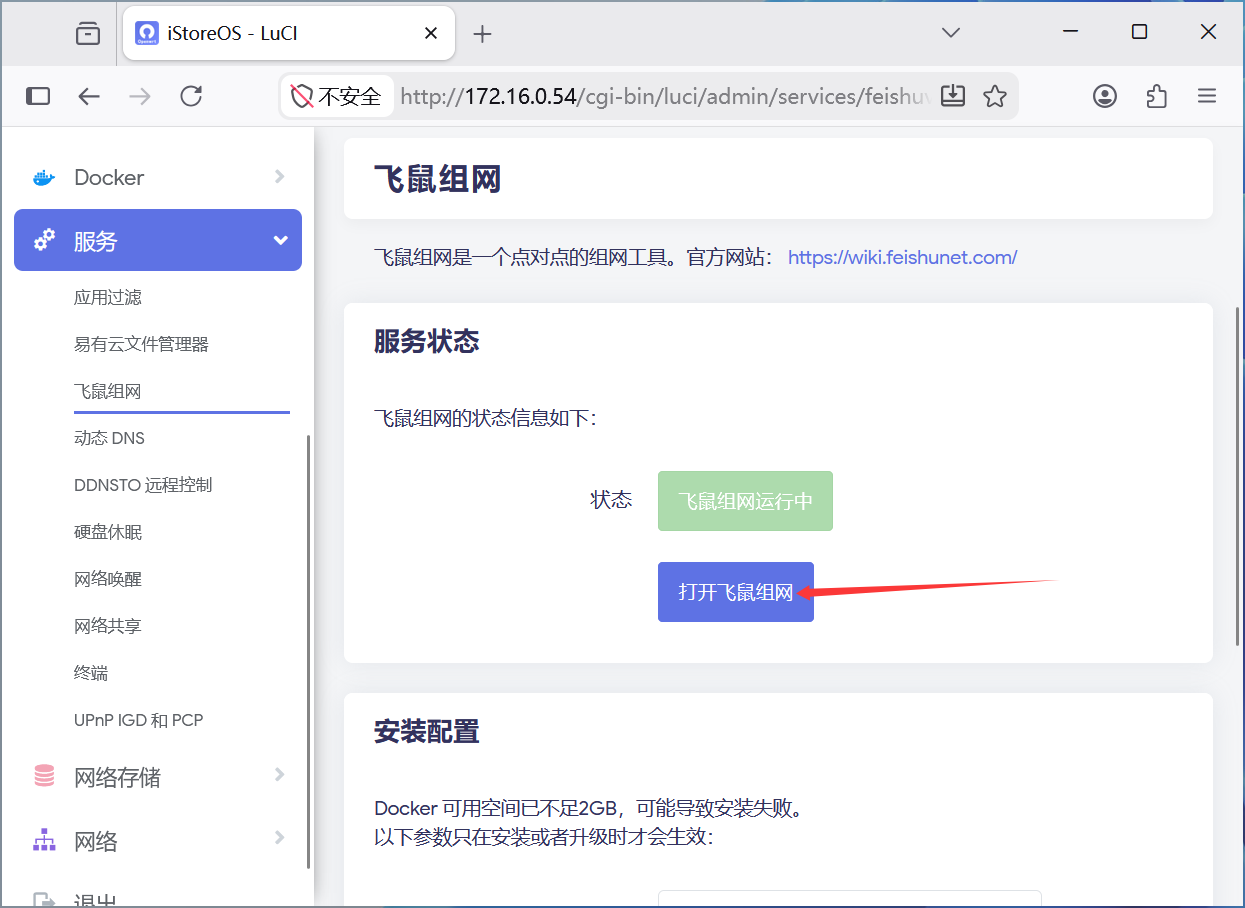Viewport: 1245px width, 908px height.
Task: Close the iStoreOS - LuCI tab
Action: 431,33
